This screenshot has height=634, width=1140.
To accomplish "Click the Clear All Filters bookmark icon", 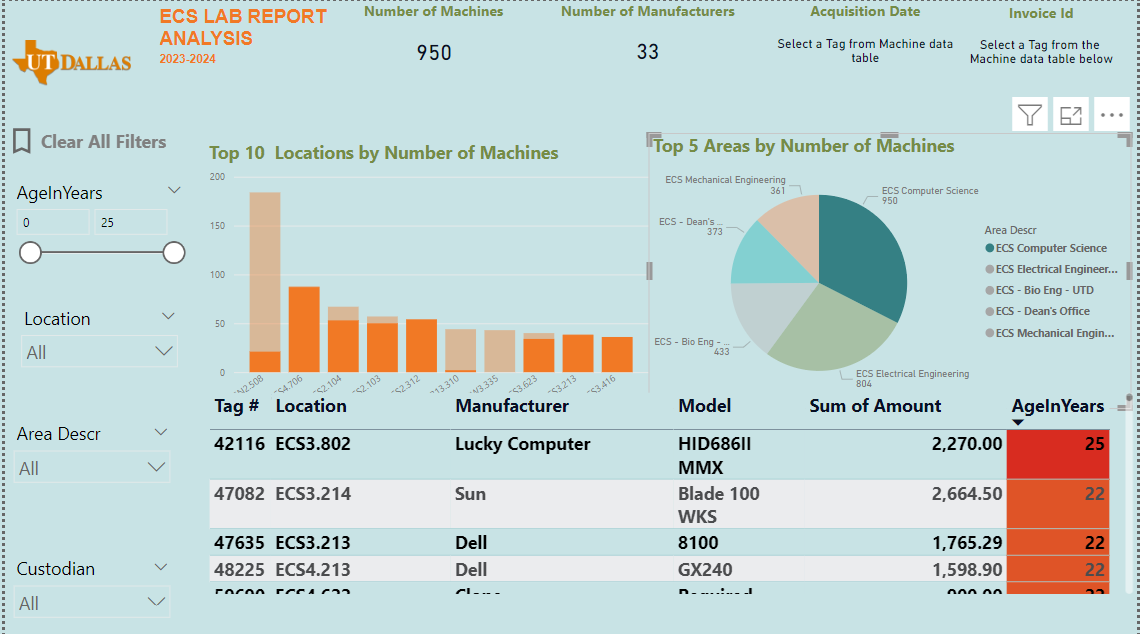I will coord(22,141).
